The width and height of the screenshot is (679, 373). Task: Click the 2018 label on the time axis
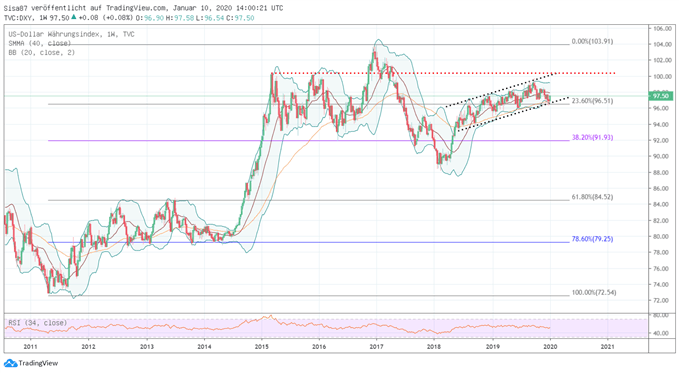[x=434, y=347]
